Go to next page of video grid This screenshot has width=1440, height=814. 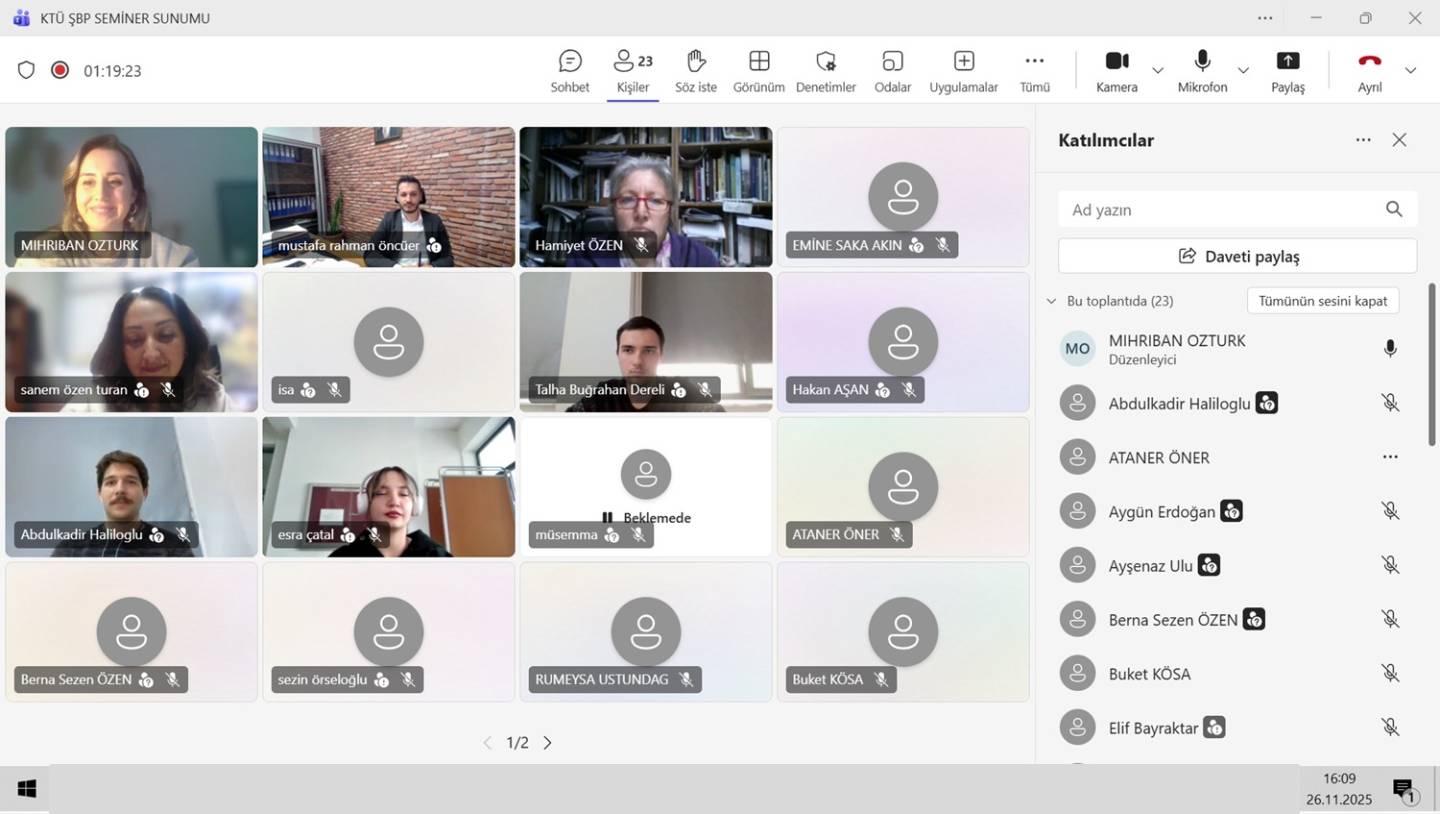(x=547, y=743)
